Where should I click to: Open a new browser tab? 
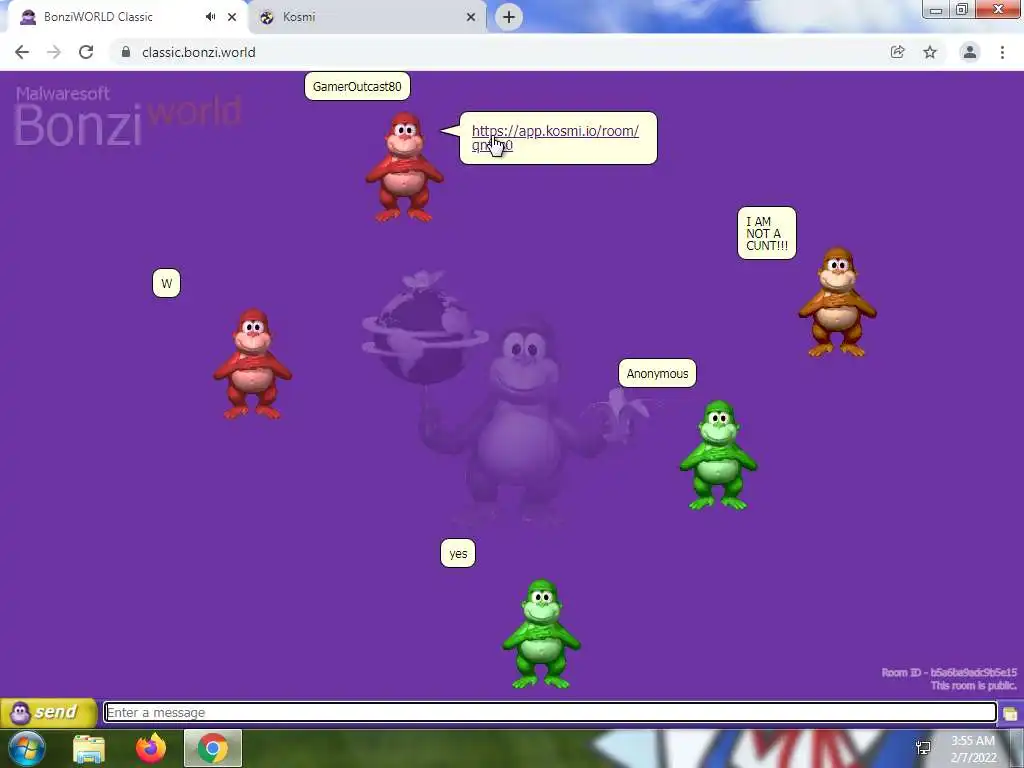coord(509,17)
